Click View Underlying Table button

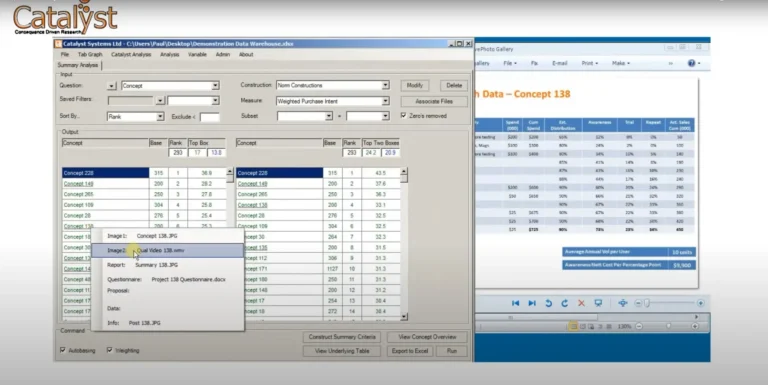tap(342, 351)
